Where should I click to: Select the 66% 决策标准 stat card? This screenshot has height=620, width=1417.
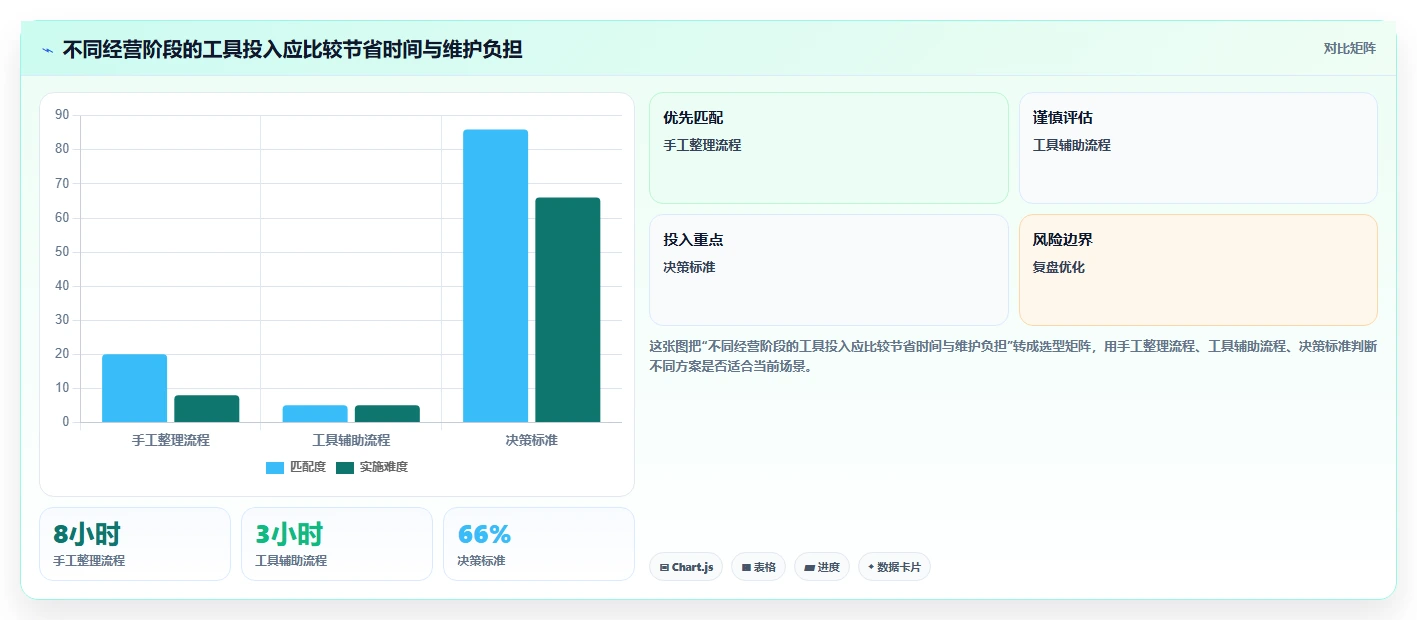(x=539, y=544)
